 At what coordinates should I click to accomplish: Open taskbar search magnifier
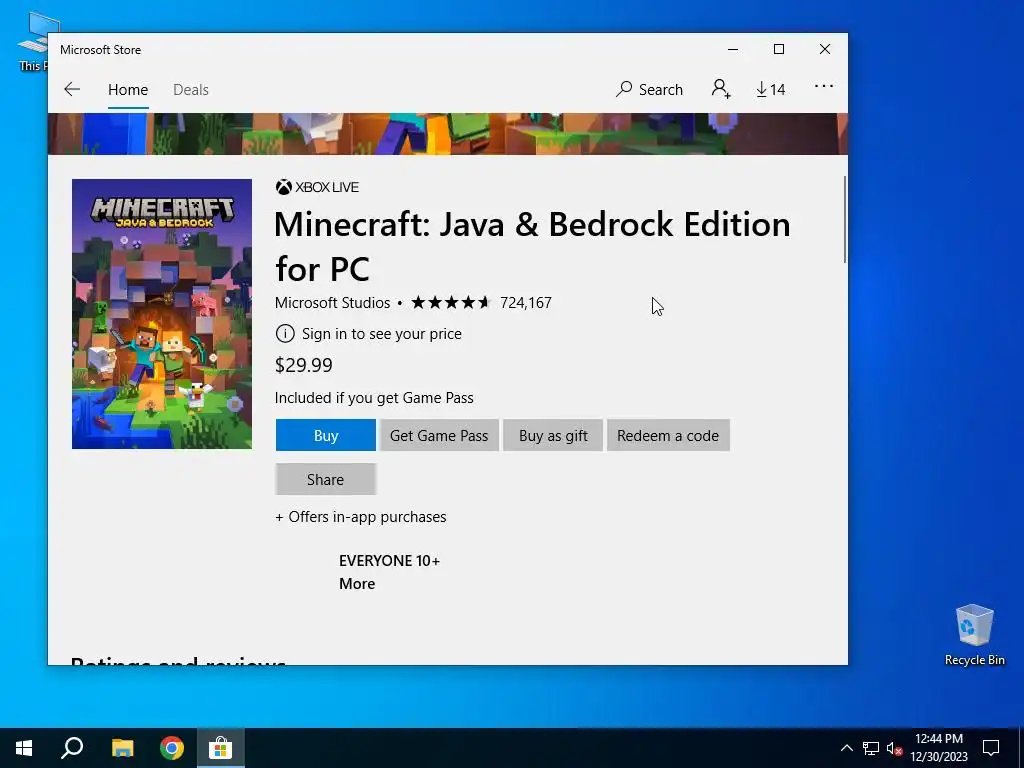[72, 748]
